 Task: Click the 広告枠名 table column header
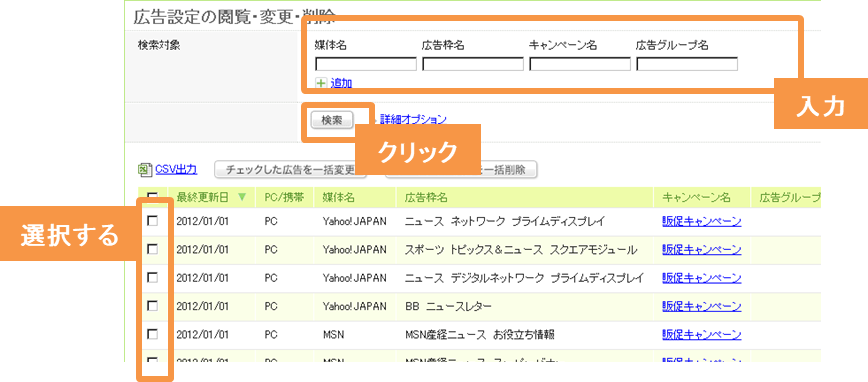(x=426, y=197)
